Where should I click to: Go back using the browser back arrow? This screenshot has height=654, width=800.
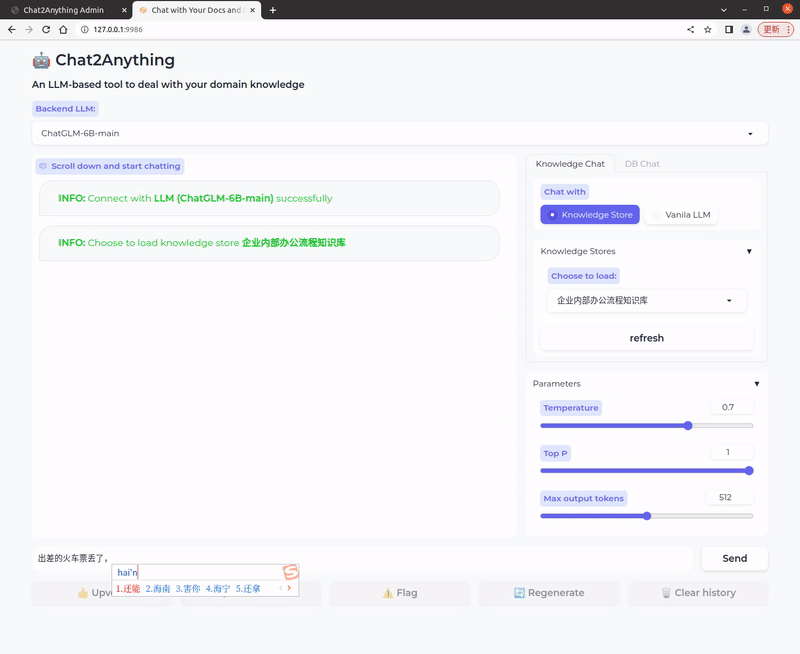click(x=12, y=30)
